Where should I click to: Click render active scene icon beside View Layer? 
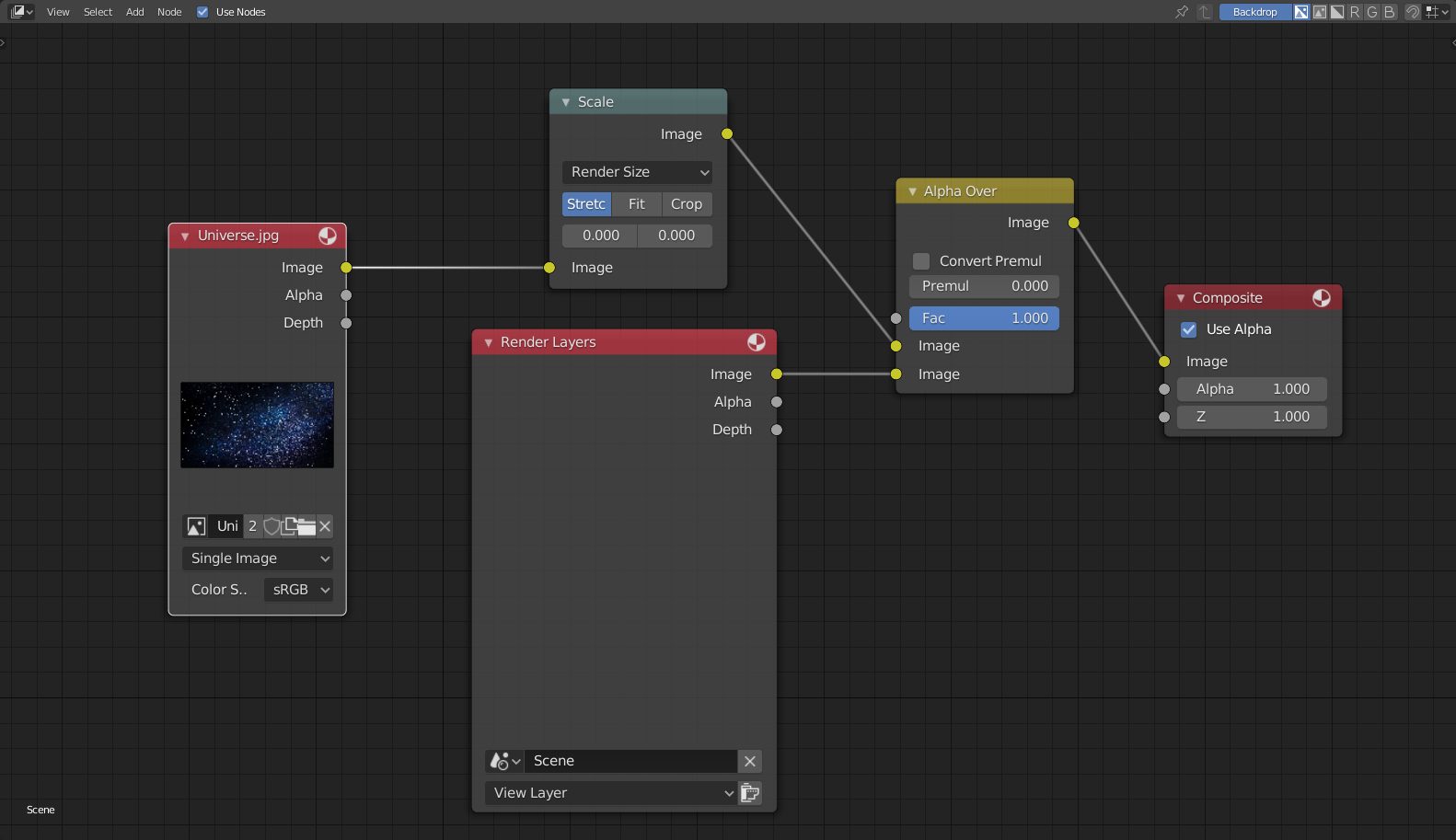pos(750,793)
